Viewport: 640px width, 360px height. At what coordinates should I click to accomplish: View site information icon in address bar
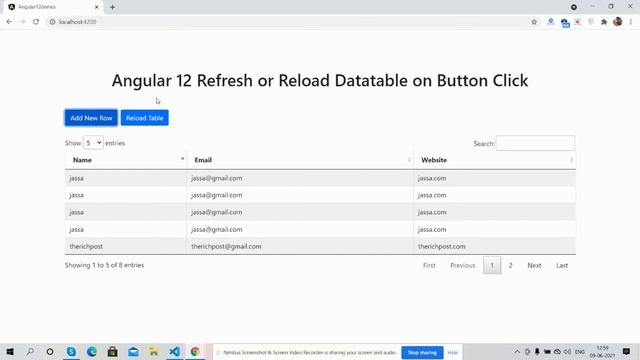click(52, 22)
